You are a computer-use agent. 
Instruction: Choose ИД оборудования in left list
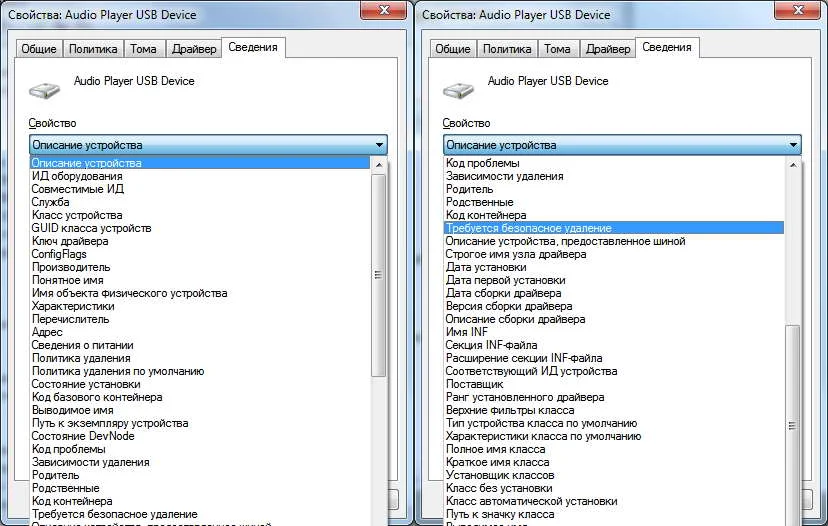click(x=200, y=176)
